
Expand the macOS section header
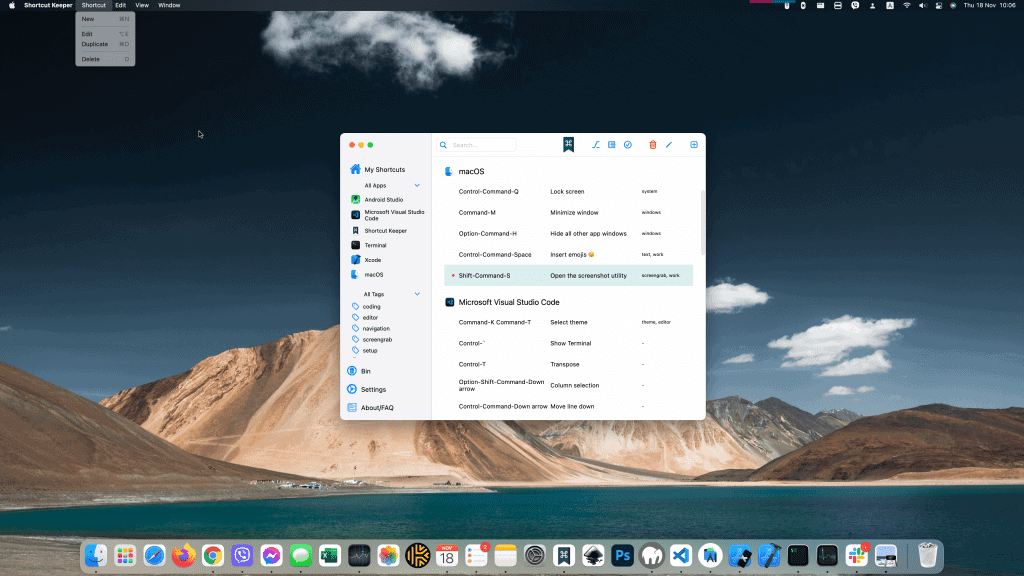coord(470,171)
